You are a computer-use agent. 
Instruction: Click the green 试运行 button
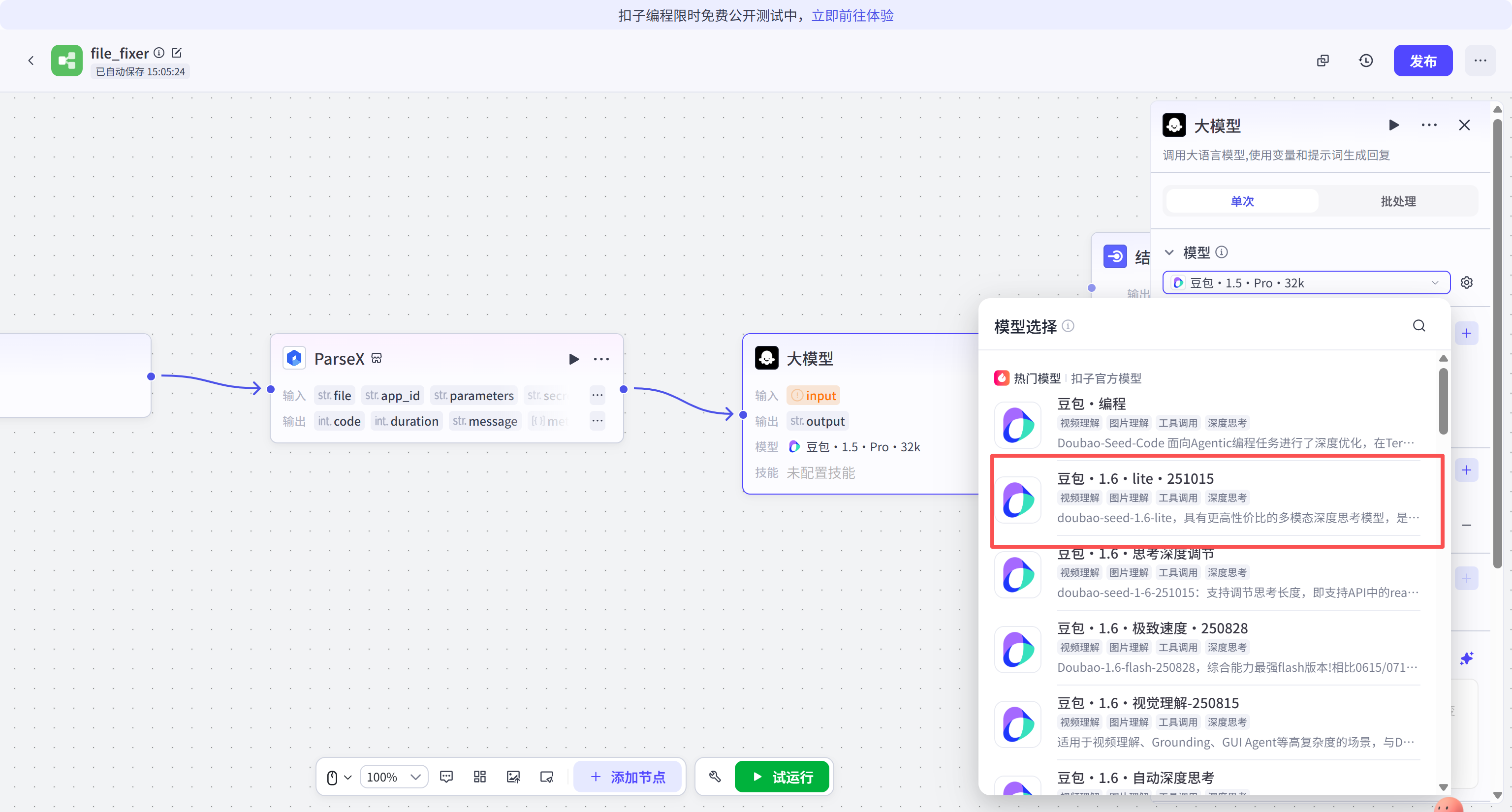[782, 777]
